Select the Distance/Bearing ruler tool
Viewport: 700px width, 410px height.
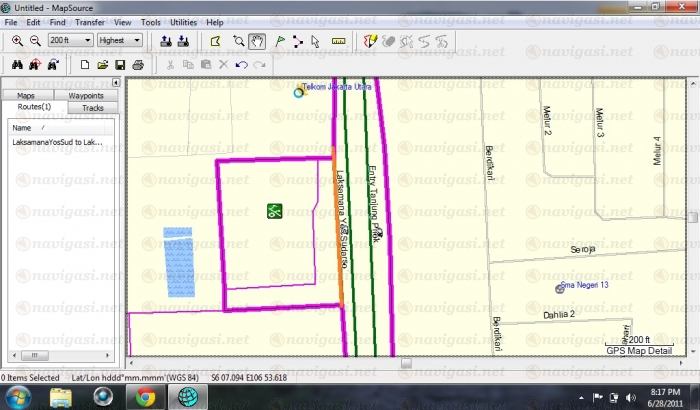click(x=337, y=41)
